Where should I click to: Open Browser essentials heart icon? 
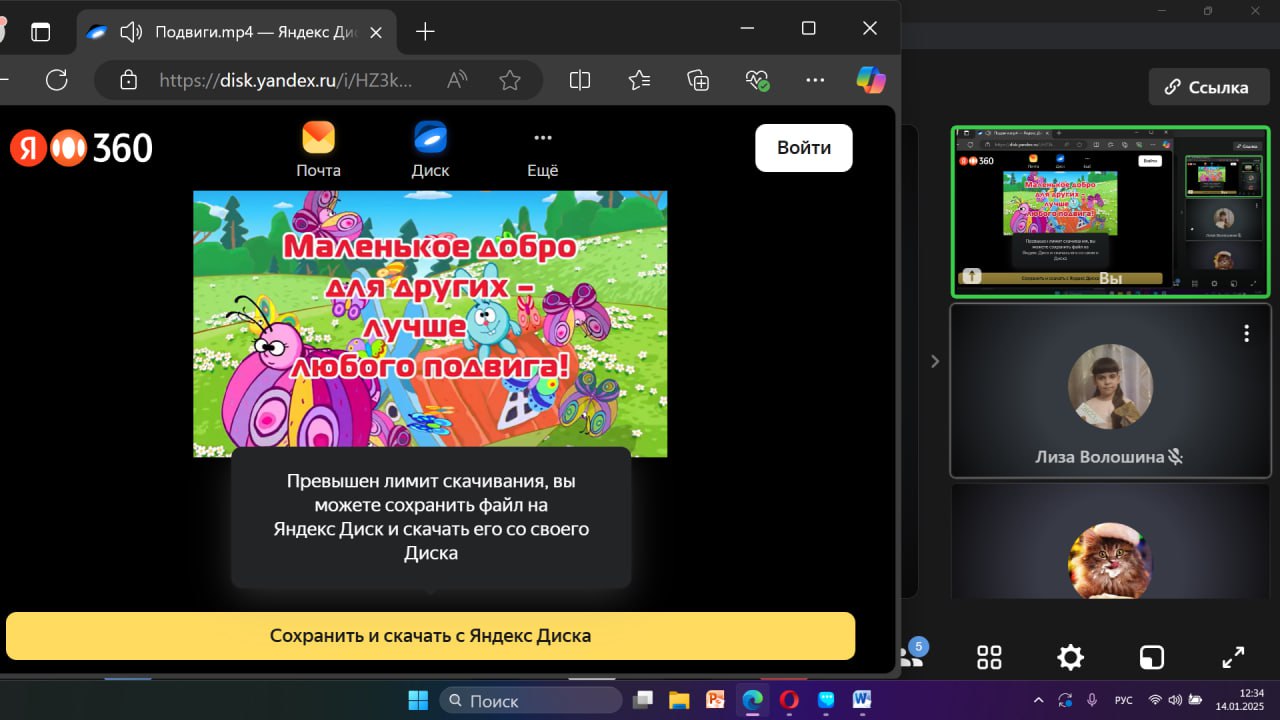(x=757, y=80)
